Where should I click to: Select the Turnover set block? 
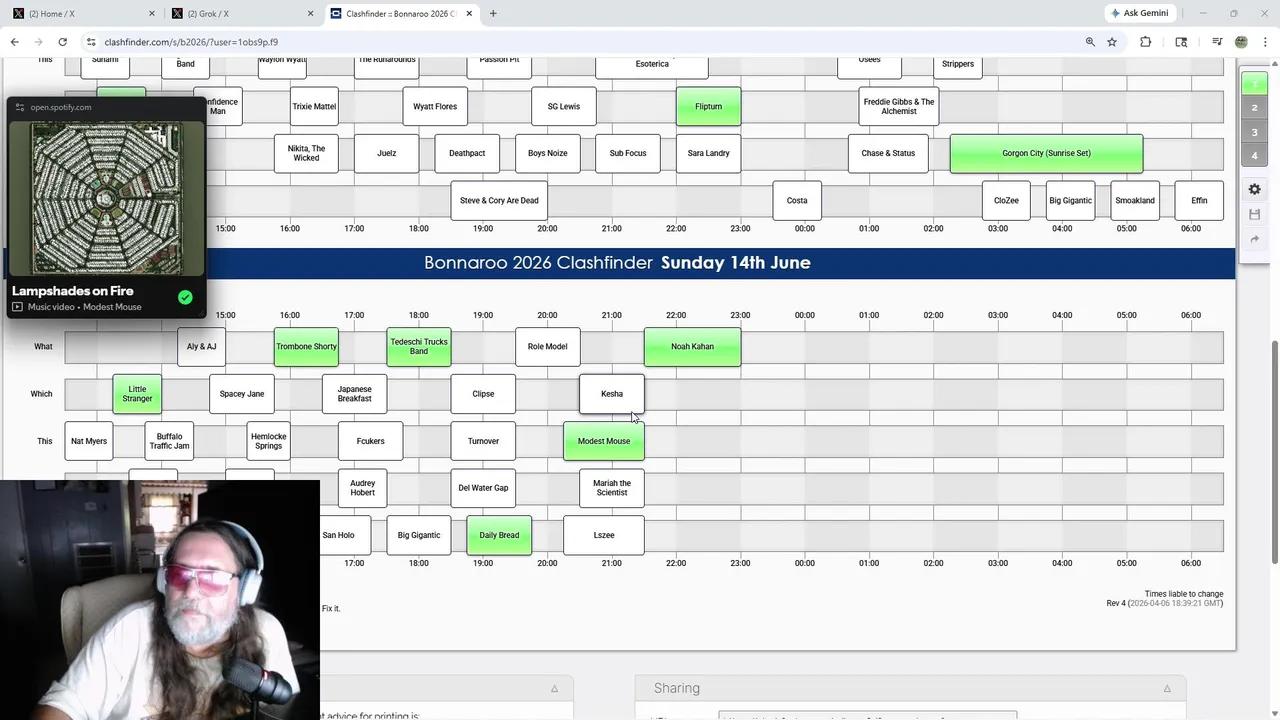tap(483, 441)
